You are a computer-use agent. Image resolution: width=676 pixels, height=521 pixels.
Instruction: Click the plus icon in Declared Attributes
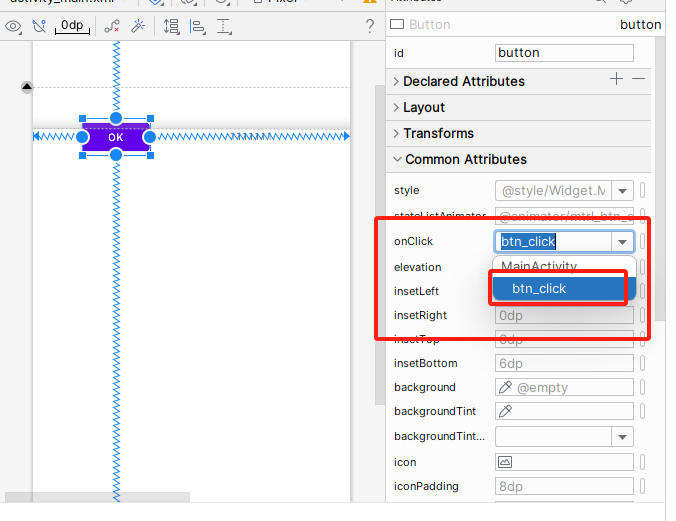616,80
